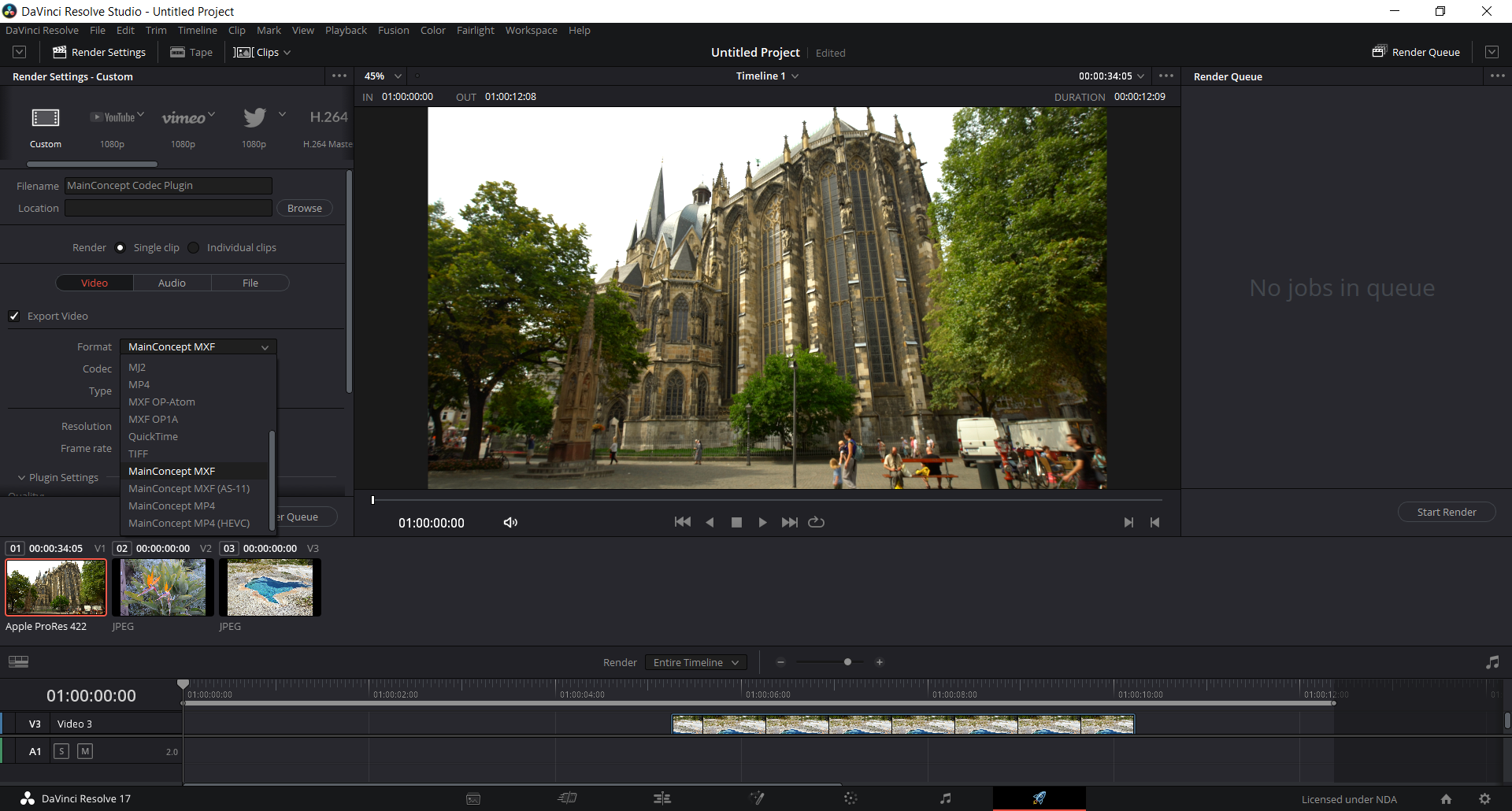Switch to the Edit page
The image size is (1512, 811).
pyautogui.click(x=662, y=798)
